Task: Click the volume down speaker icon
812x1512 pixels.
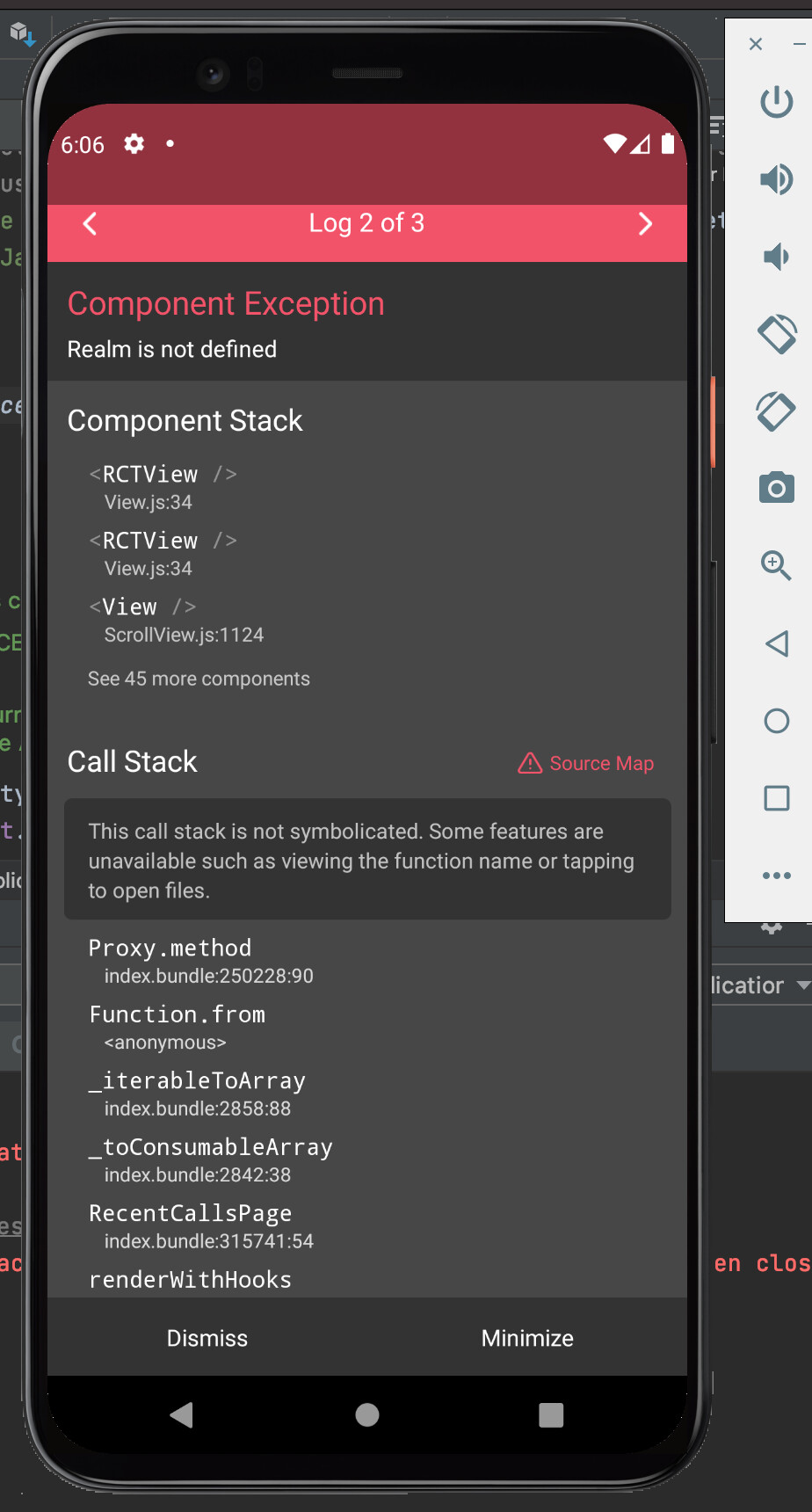Action: [x=776, y=257]
